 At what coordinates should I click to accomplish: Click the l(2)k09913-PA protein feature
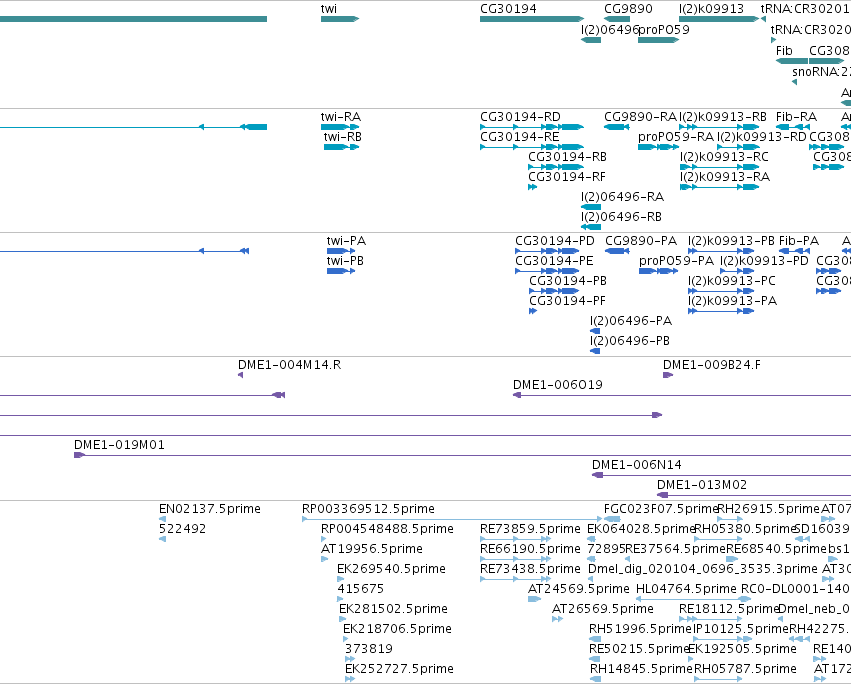721,311
